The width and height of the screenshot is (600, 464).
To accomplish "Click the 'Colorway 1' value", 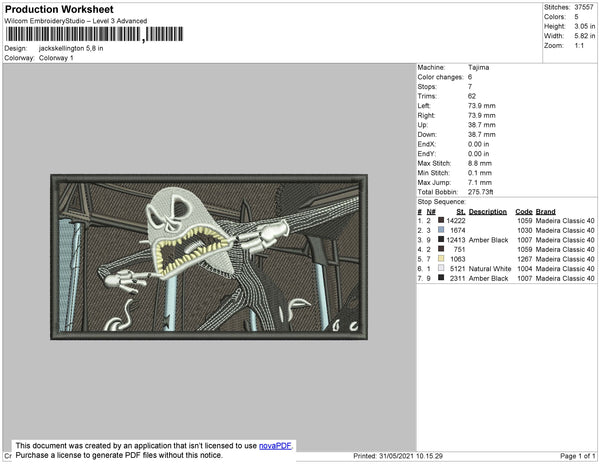I will [56, 58].
